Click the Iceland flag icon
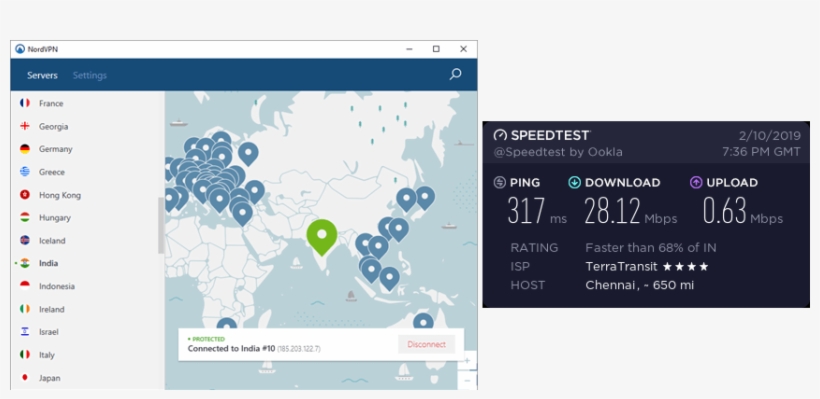Screen dimensions: 820x399 coord(25,241)
